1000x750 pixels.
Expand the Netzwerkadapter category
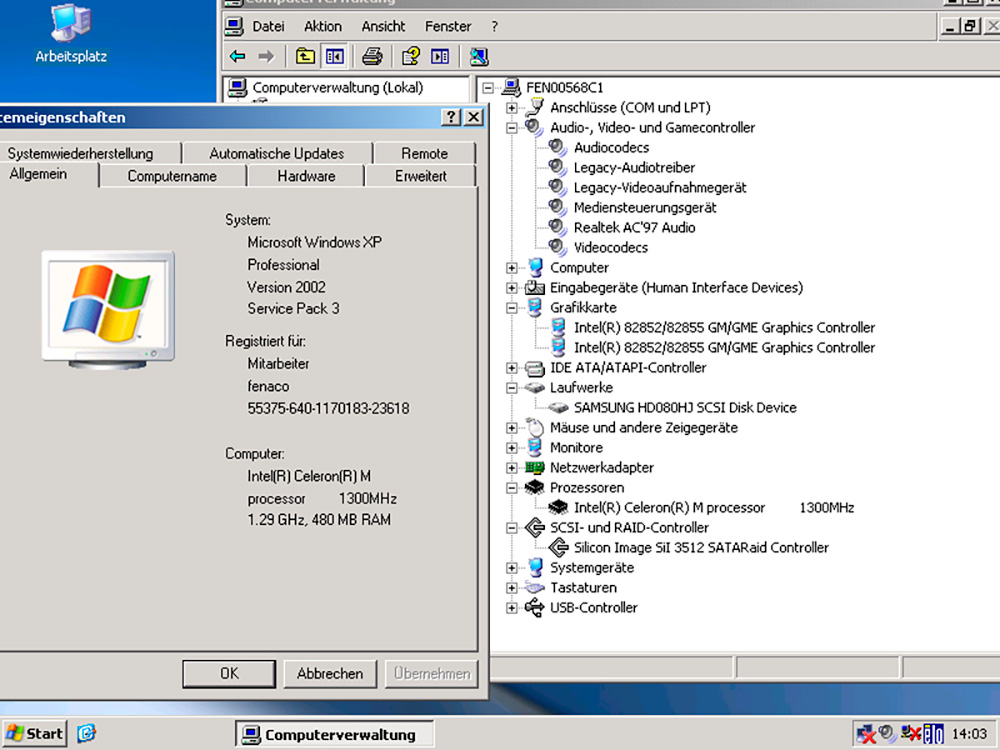pyautogui.click(x=512, y=468)
